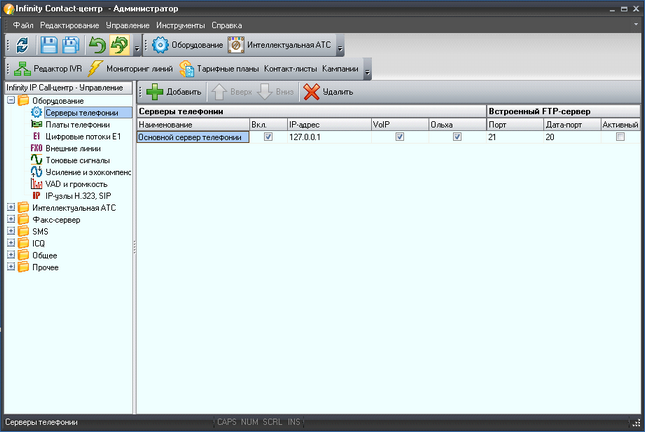
Task: Click the Undo green arrow icon
Action: (x=97, y=45)
